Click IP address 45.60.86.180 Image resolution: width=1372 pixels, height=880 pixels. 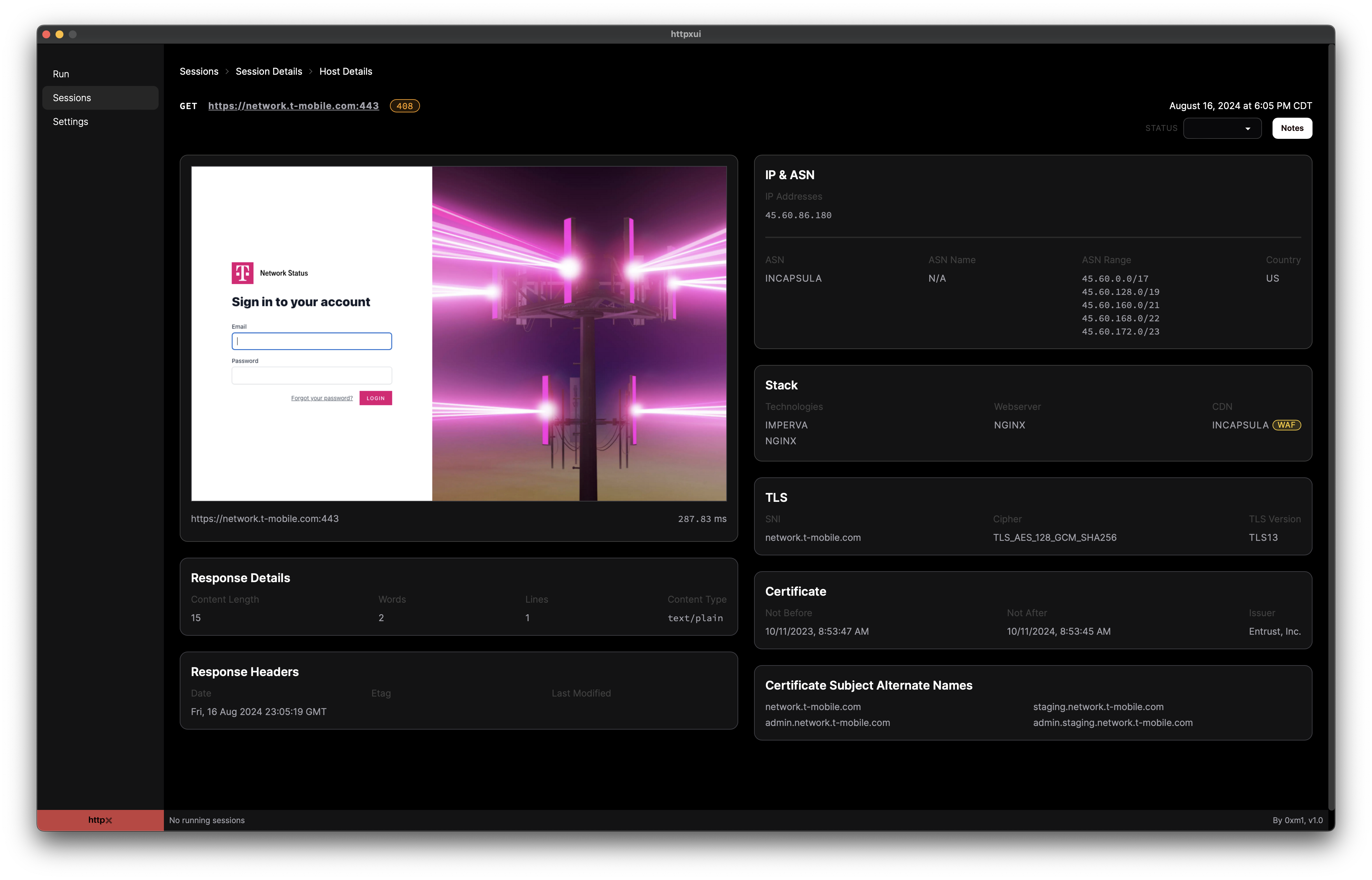click(x=798, y=216)
